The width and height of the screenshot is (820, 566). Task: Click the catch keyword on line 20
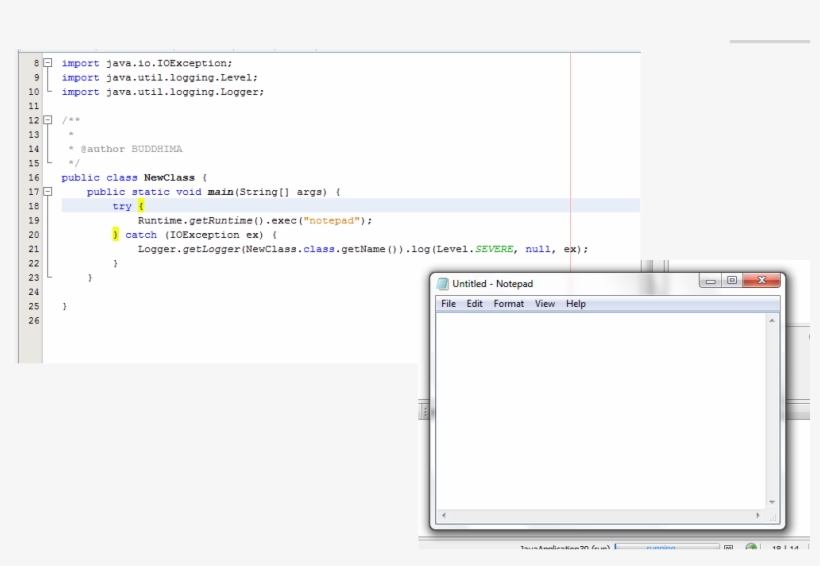point(141,235)
